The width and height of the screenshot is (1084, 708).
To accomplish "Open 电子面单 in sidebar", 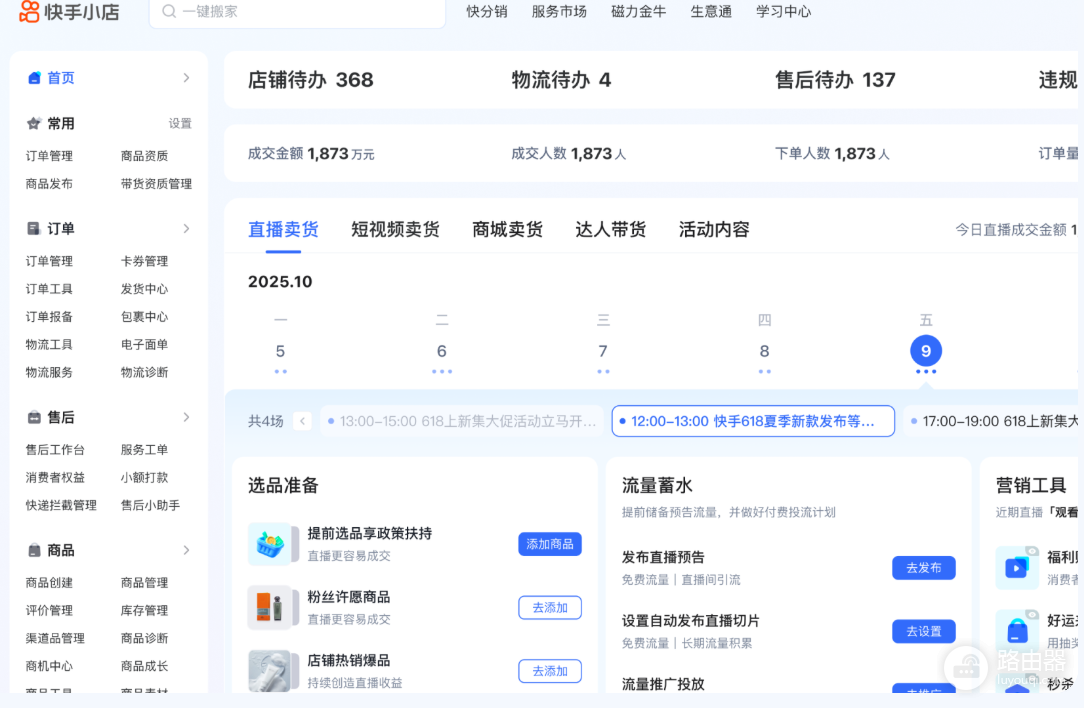I will pos(144,344).
